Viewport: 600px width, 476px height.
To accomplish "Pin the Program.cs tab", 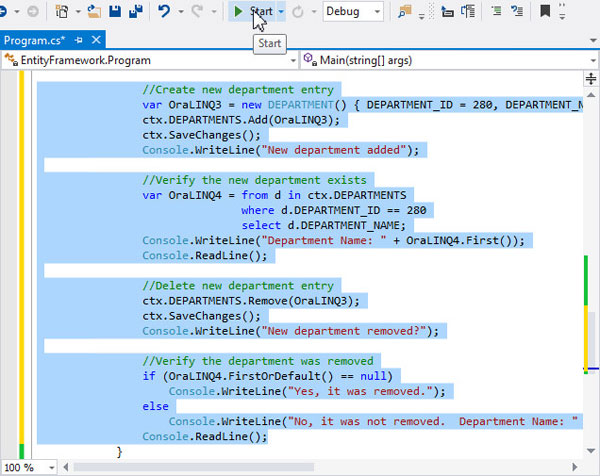I will click(x=80, y=40).
